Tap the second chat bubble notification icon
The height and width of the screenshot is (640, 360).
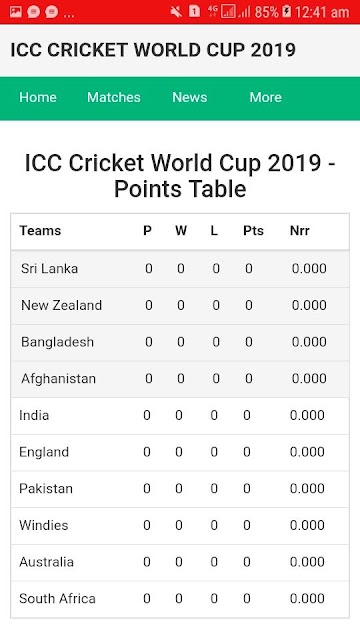(x=51, y=12)
